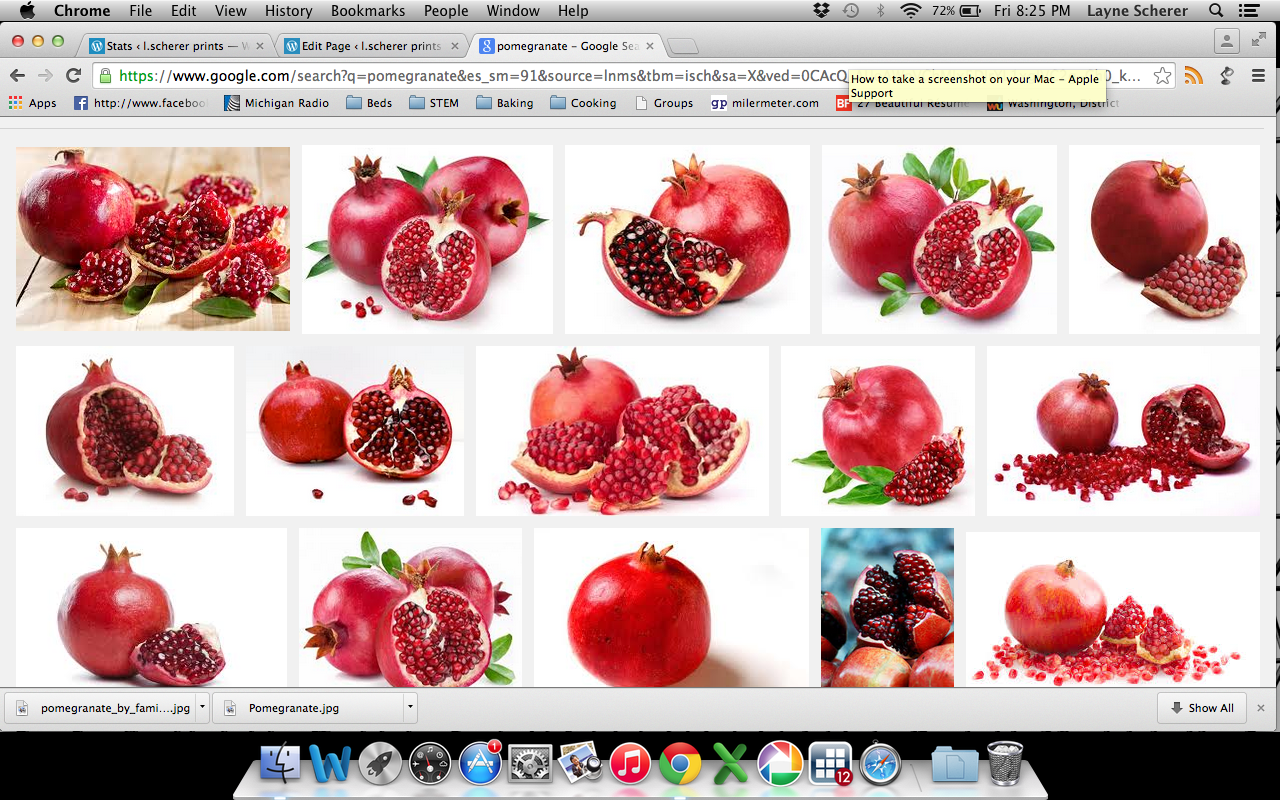Open the Michigan Radio bookmark
The image size is (1280, 800).
coord(276,103)
